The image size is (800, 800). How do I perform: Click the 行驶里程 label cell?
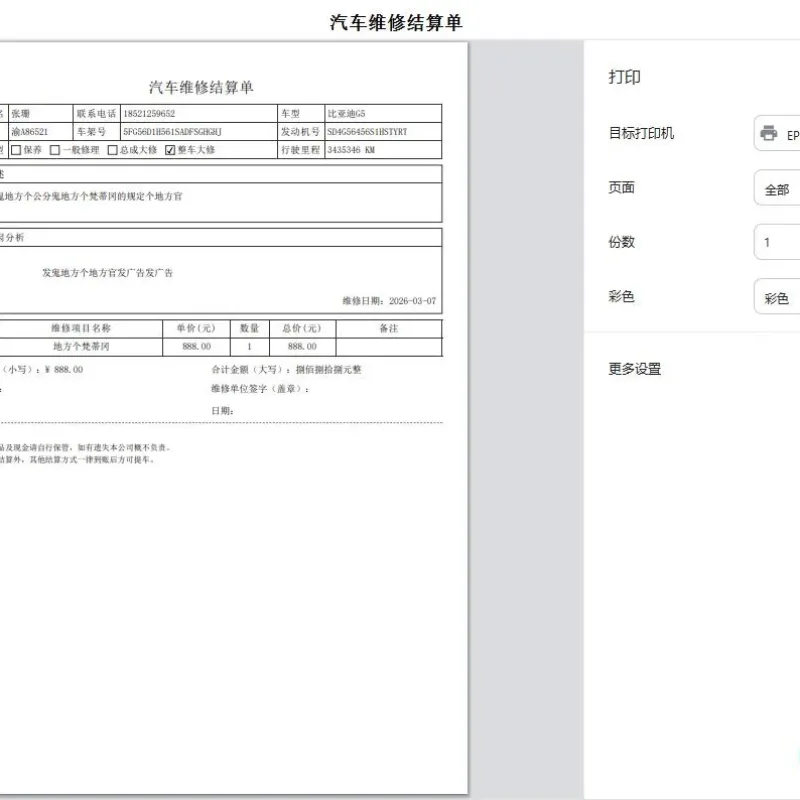tap(301, 150)
